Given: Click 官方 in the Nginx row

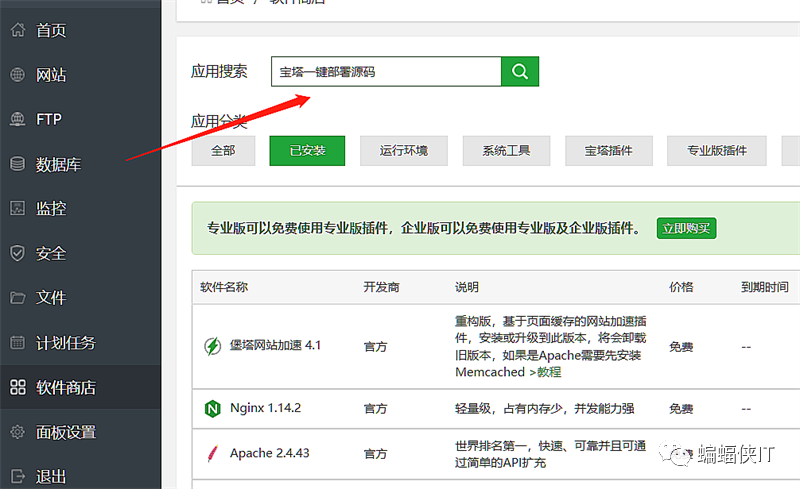Looking at the screenshot, I should [x=376, y=408].
